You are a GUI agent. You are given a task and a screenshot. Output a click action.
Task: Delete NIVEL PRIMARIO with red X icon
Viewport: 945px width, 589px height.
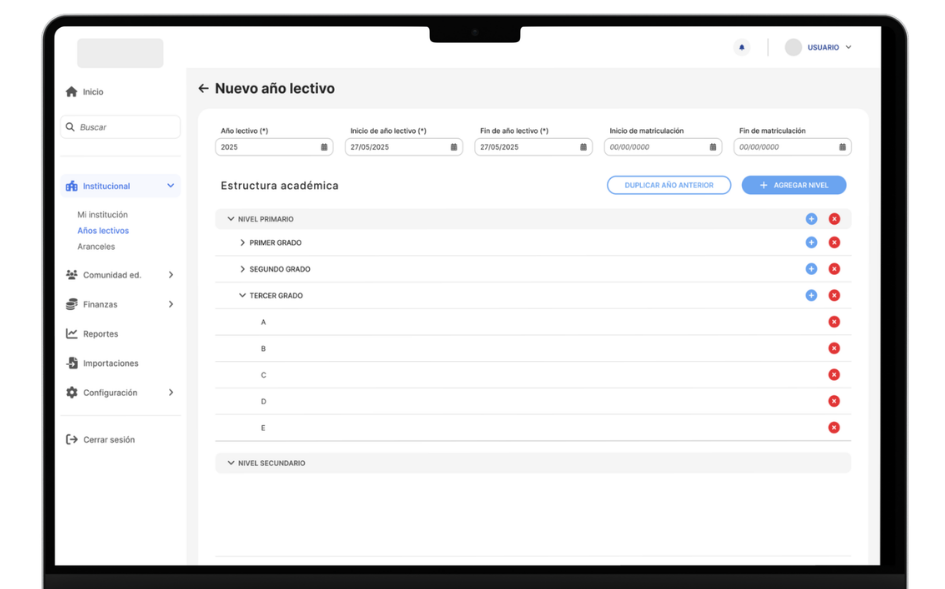(x=834, y=219)
